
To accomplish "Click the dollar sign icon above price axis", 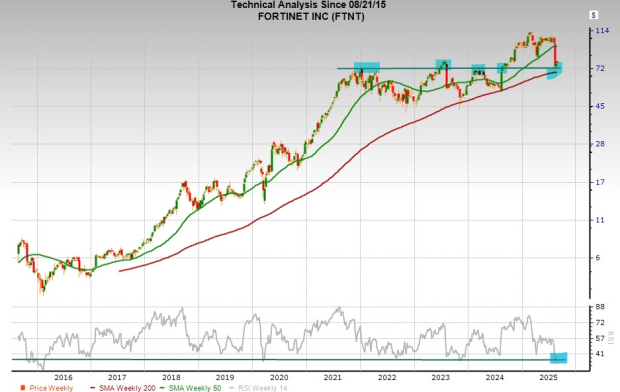I will click(x=594, y=15).
